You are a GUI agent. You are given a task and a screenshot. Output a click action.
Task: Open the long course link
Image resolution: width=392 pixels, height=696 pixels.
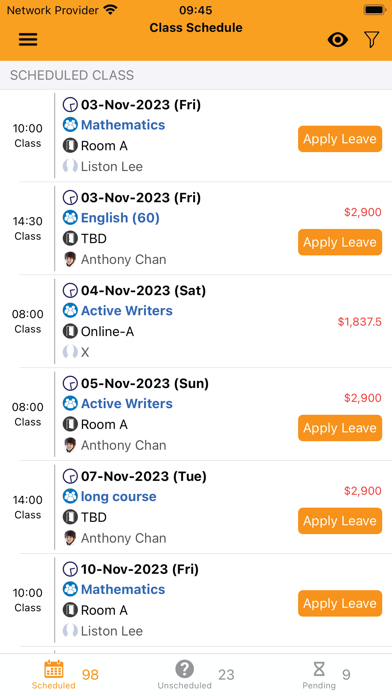point(119,497)
